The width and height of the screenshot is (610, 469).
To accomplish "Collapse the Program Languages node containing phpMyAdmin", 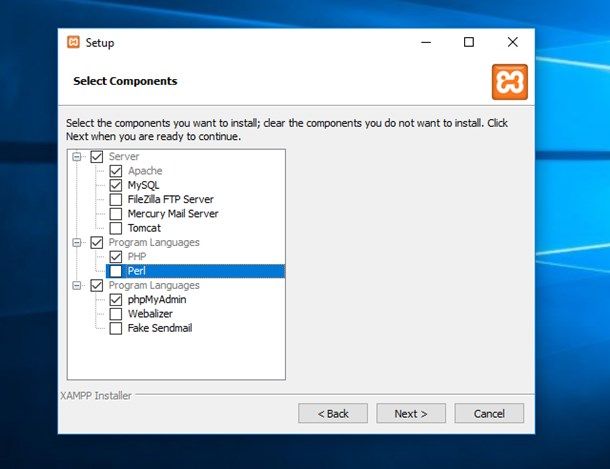I will tap(77, 285).
